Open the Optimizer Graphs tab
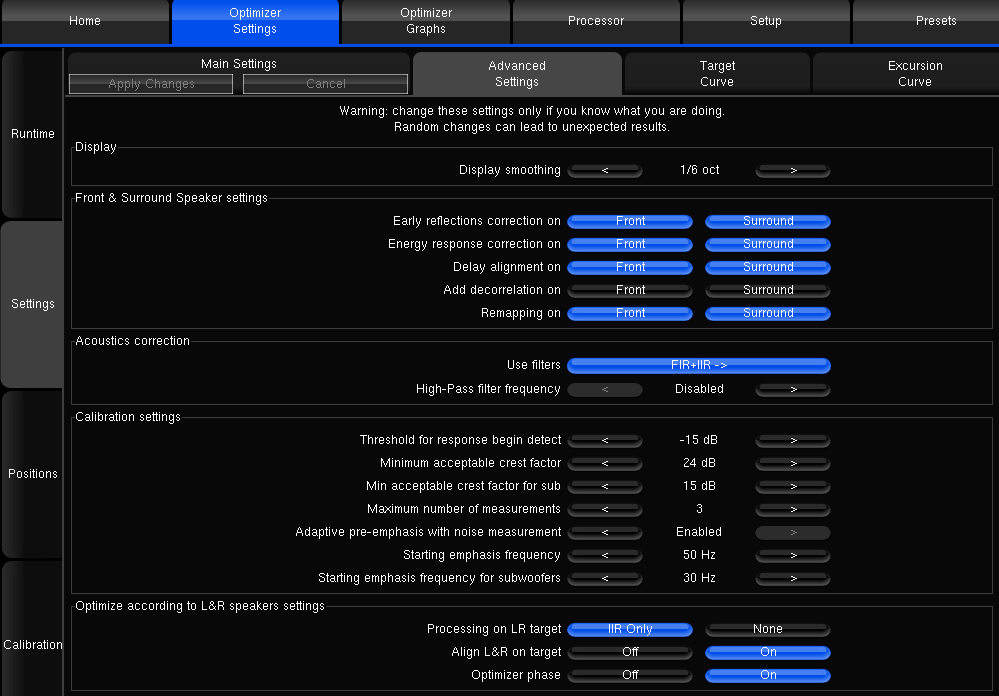999x696 pixels. coord(426,21)
